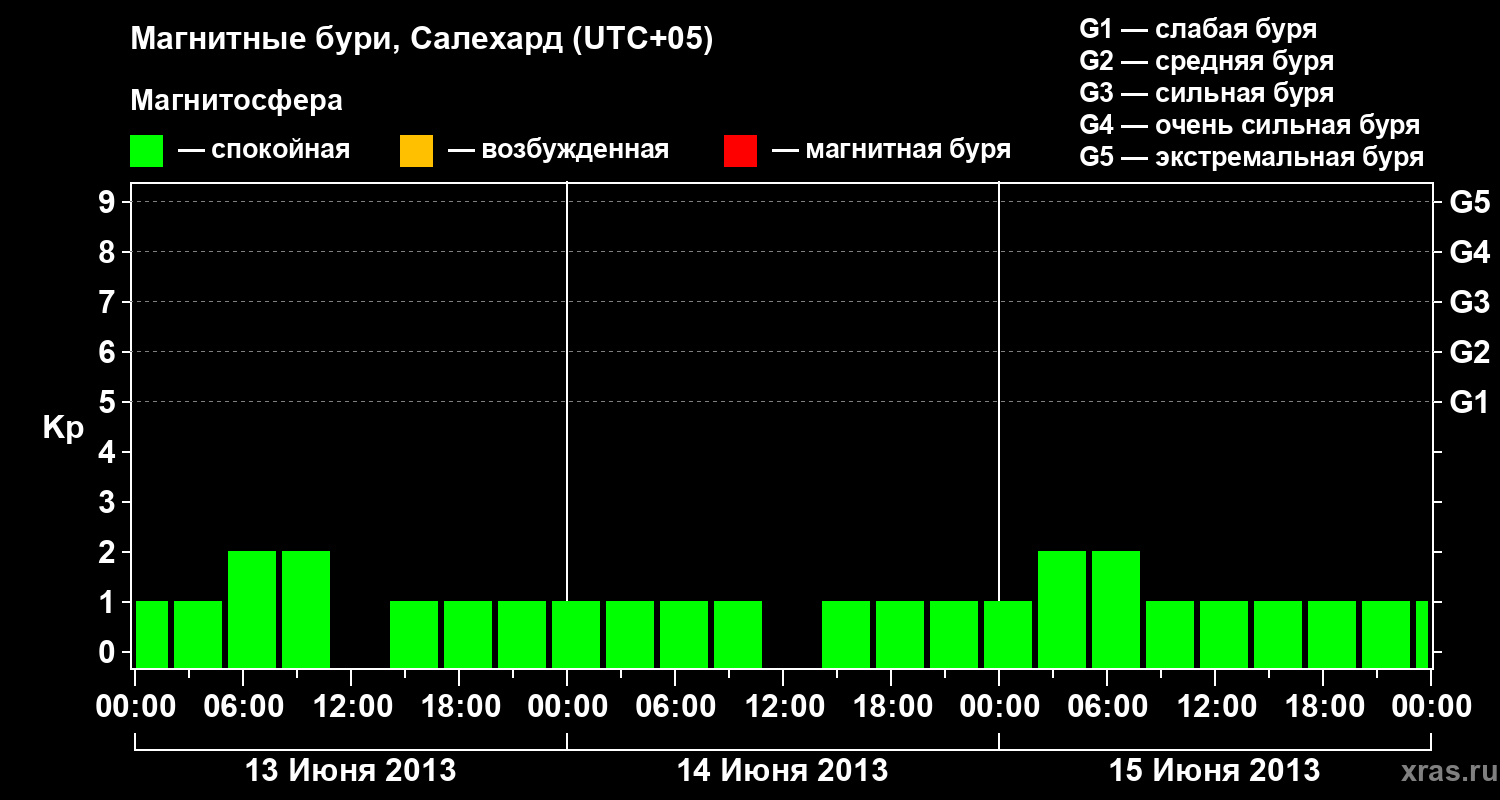
Task: Click the '18:00' time label under 15 June
Action: [1323, 707]
